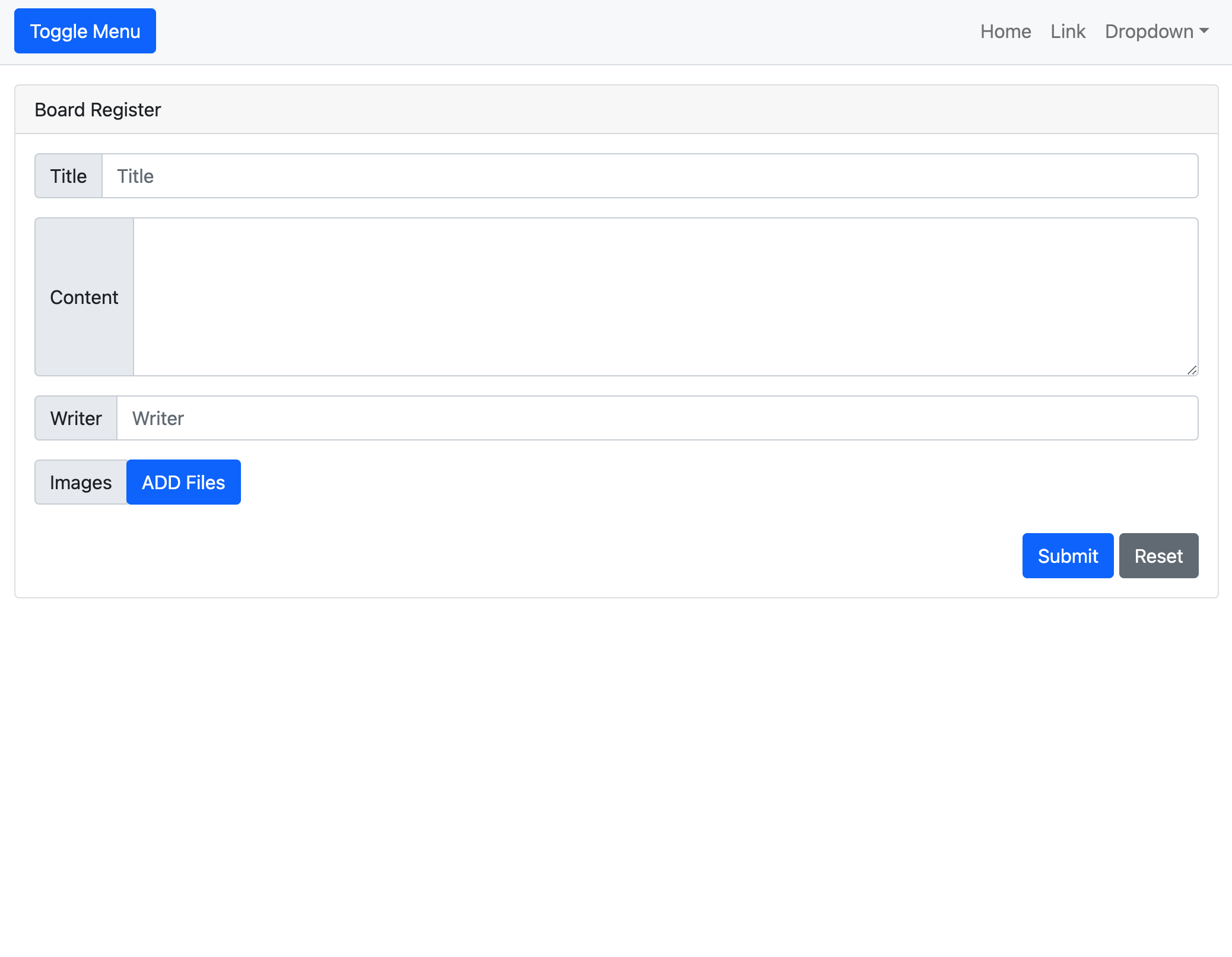Open the Link navigation item
This screenshot has width=1232, height=957.
click(x=1067, y=31)
